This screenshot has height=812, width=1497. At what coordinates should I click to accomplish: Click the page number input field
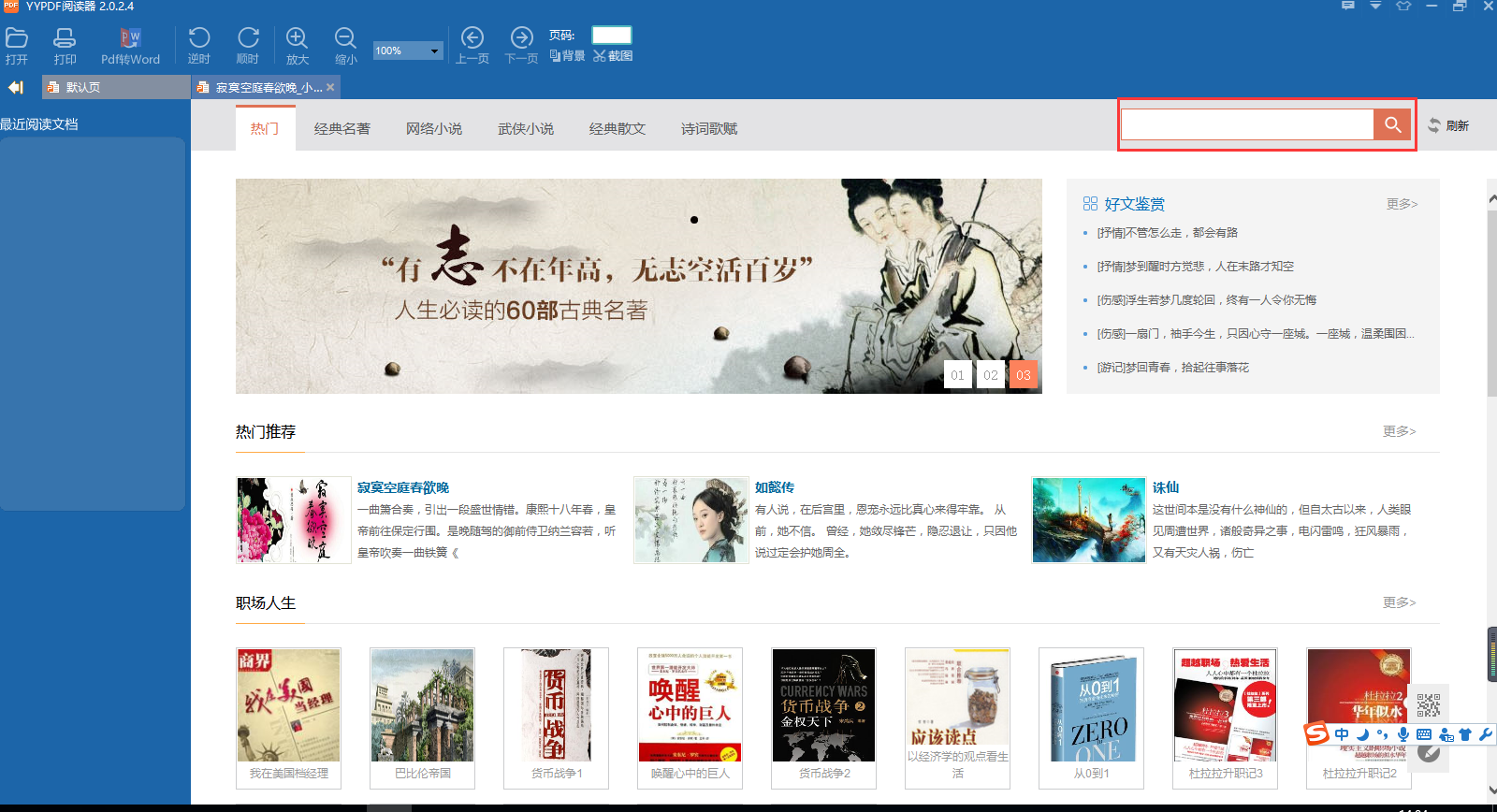pos(612,35)
